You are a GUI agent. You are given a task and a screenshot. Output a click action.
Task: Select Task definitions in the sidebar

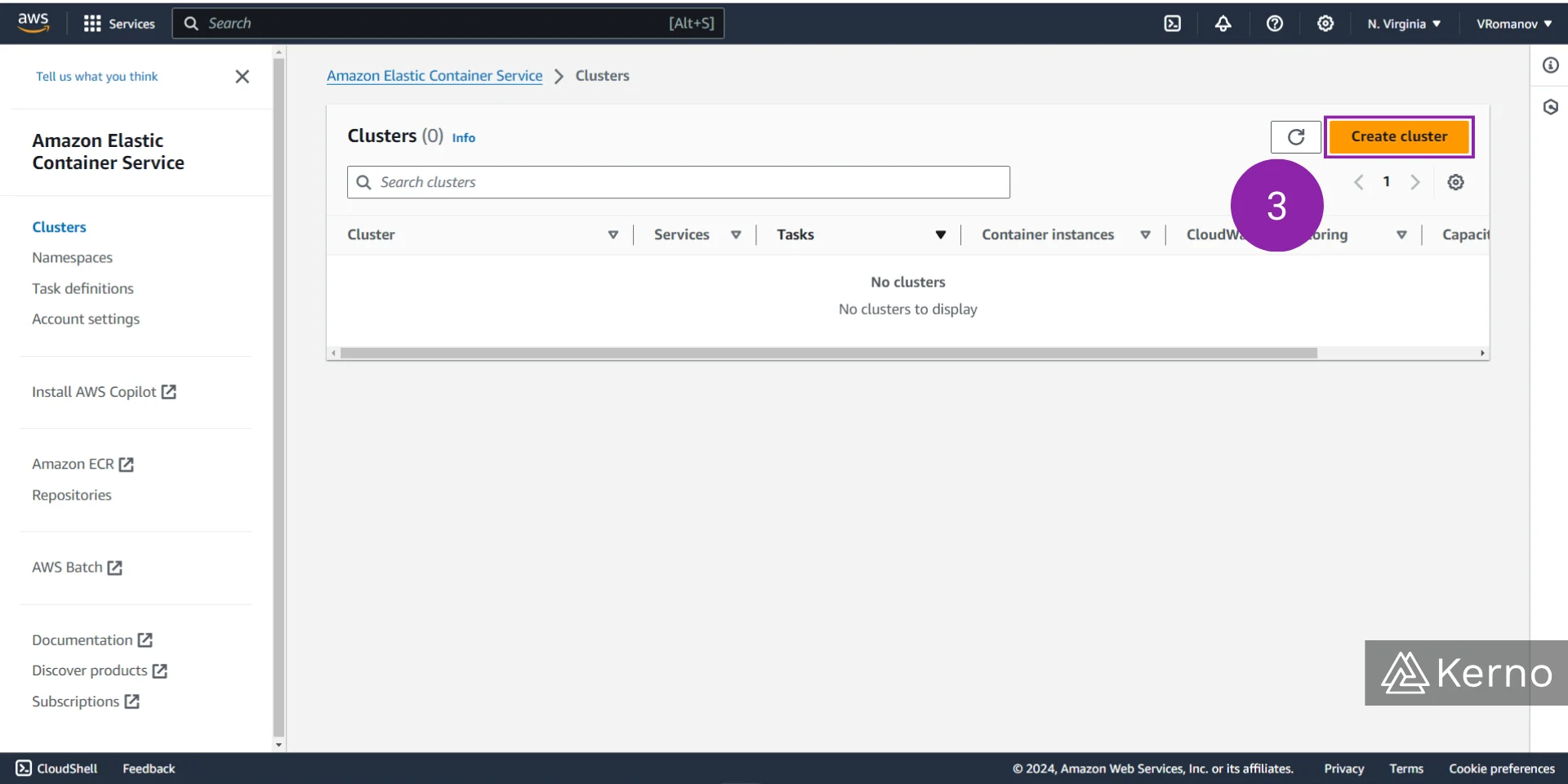point(82,288)
